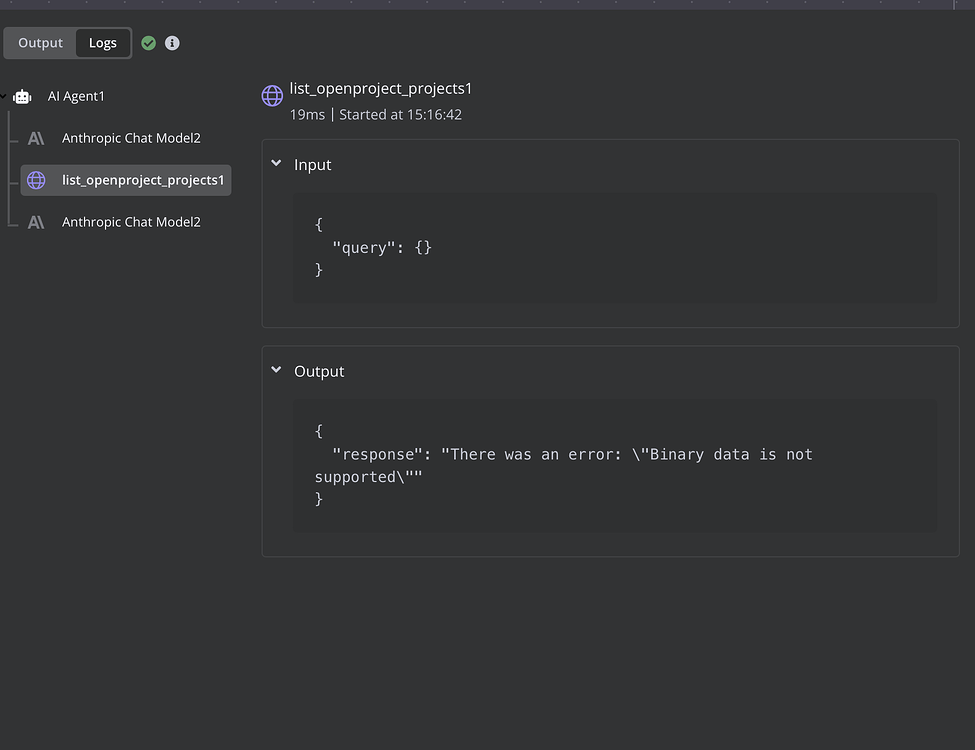This screenshot has width=975, height=750.
Task: Select the Anthropic icon on second Chat Model2
Action: [37, 221]
